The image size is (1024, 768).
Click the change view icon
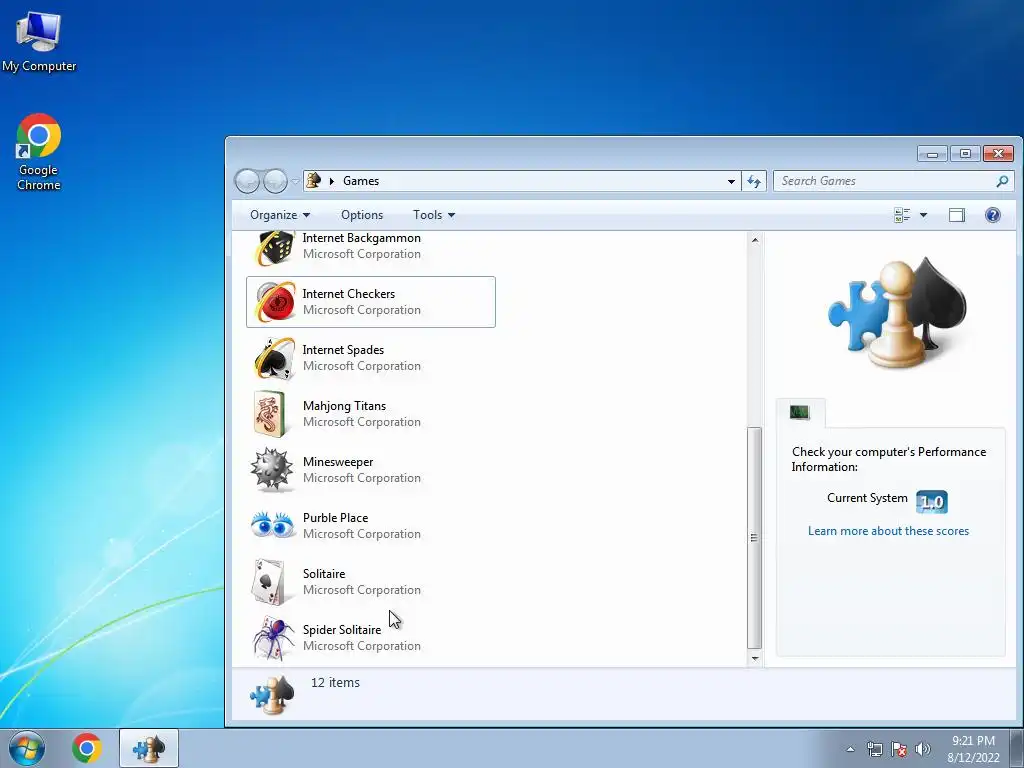coord(902,215)
